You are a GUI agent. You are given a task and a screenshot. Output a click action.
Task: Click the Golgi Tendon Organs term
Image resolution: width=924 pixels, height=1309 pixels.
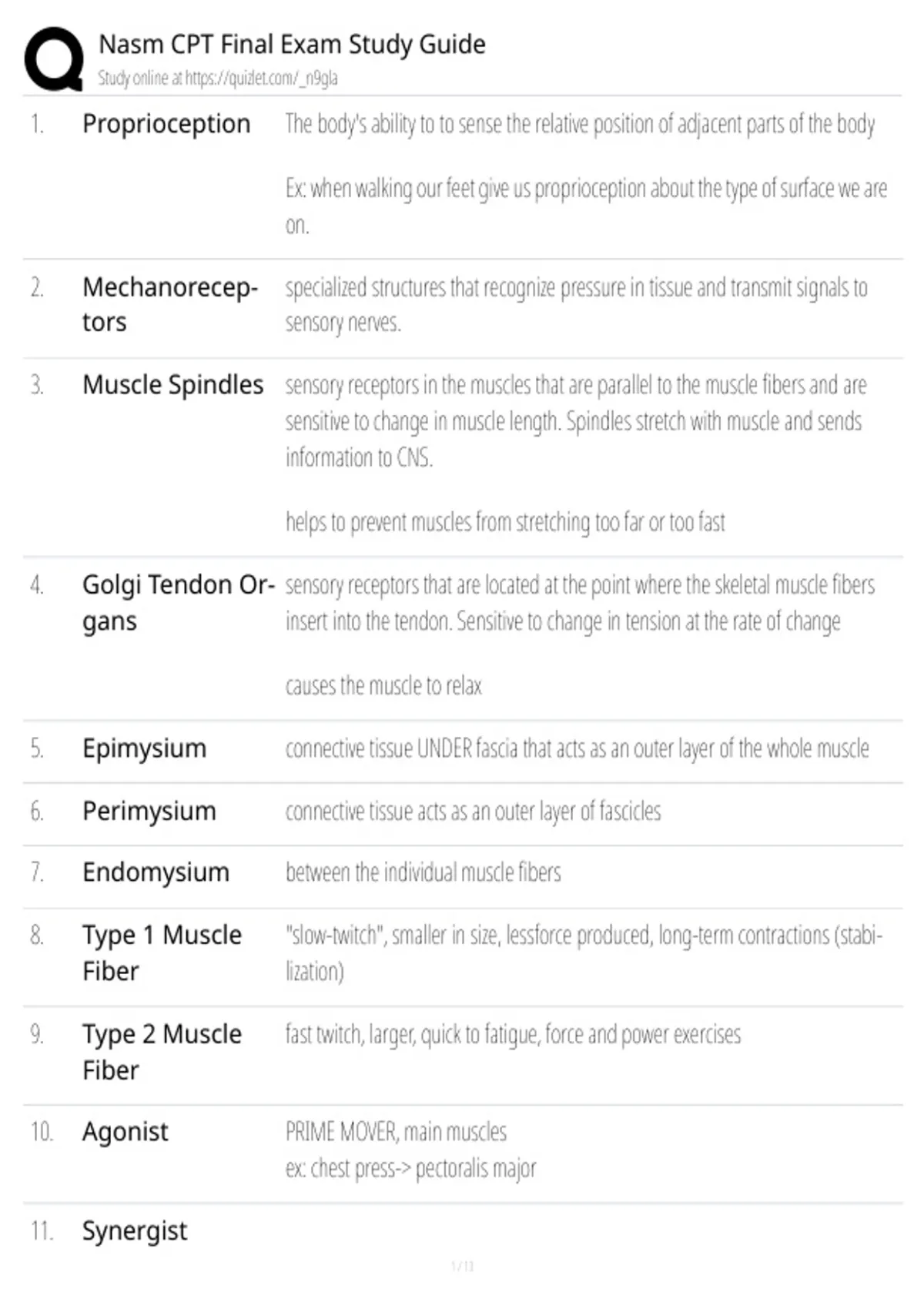coord(179,604)
